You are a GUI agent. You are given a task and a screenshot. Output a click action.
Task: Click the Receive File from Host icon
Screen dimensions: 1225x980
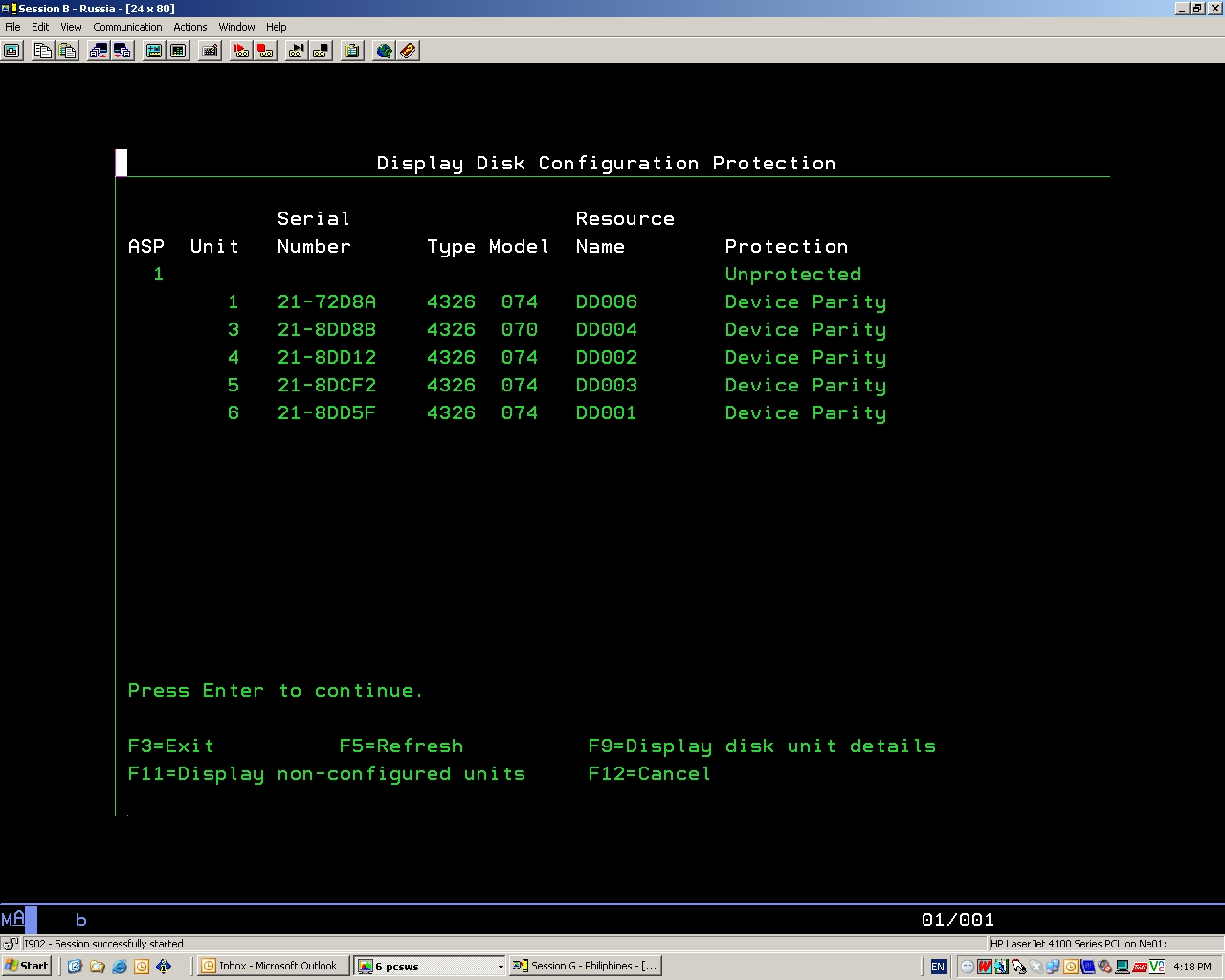(122, 51)
